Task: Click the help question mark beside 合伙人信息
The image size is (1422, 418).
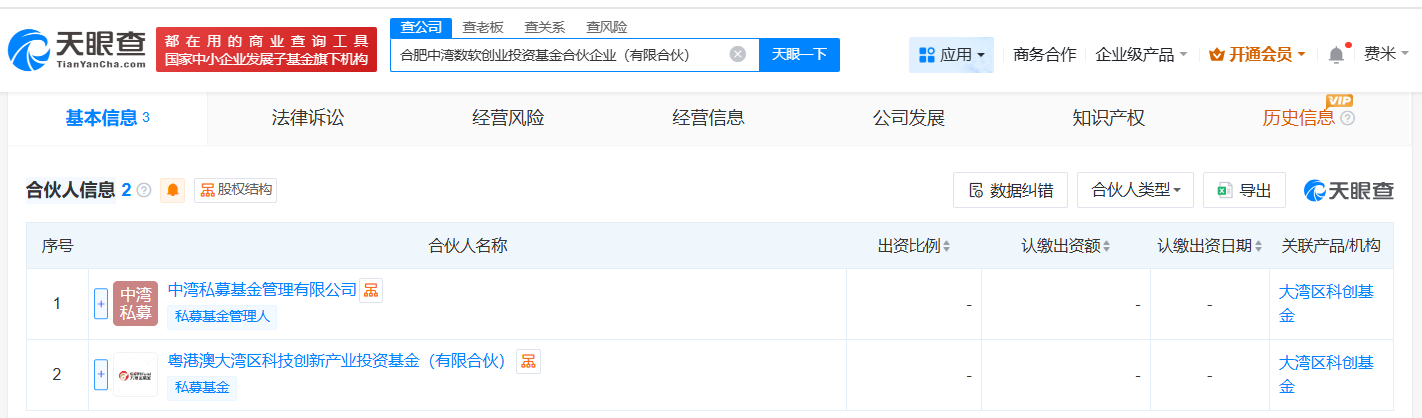Action: point(144,190)
